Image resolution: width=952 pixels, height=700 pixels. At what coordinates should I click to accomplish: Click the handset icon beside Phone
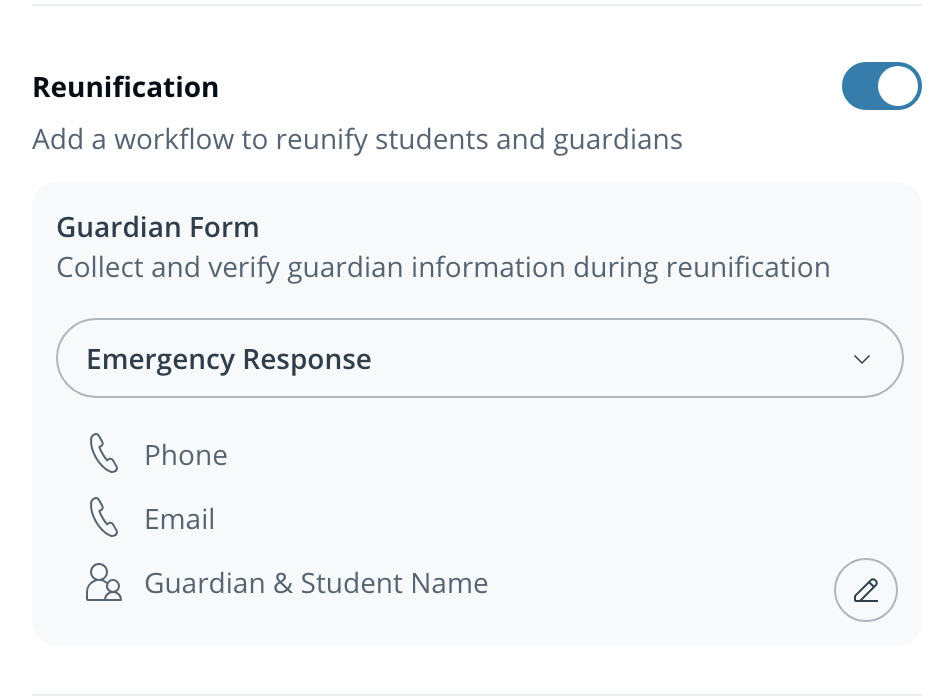click(103, 455)
